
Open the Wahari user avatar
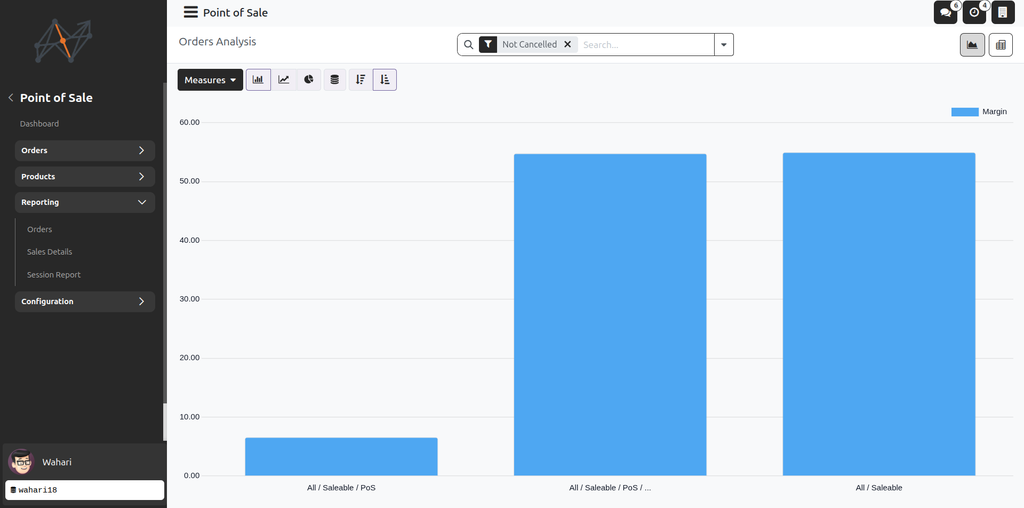click(21, 462)
